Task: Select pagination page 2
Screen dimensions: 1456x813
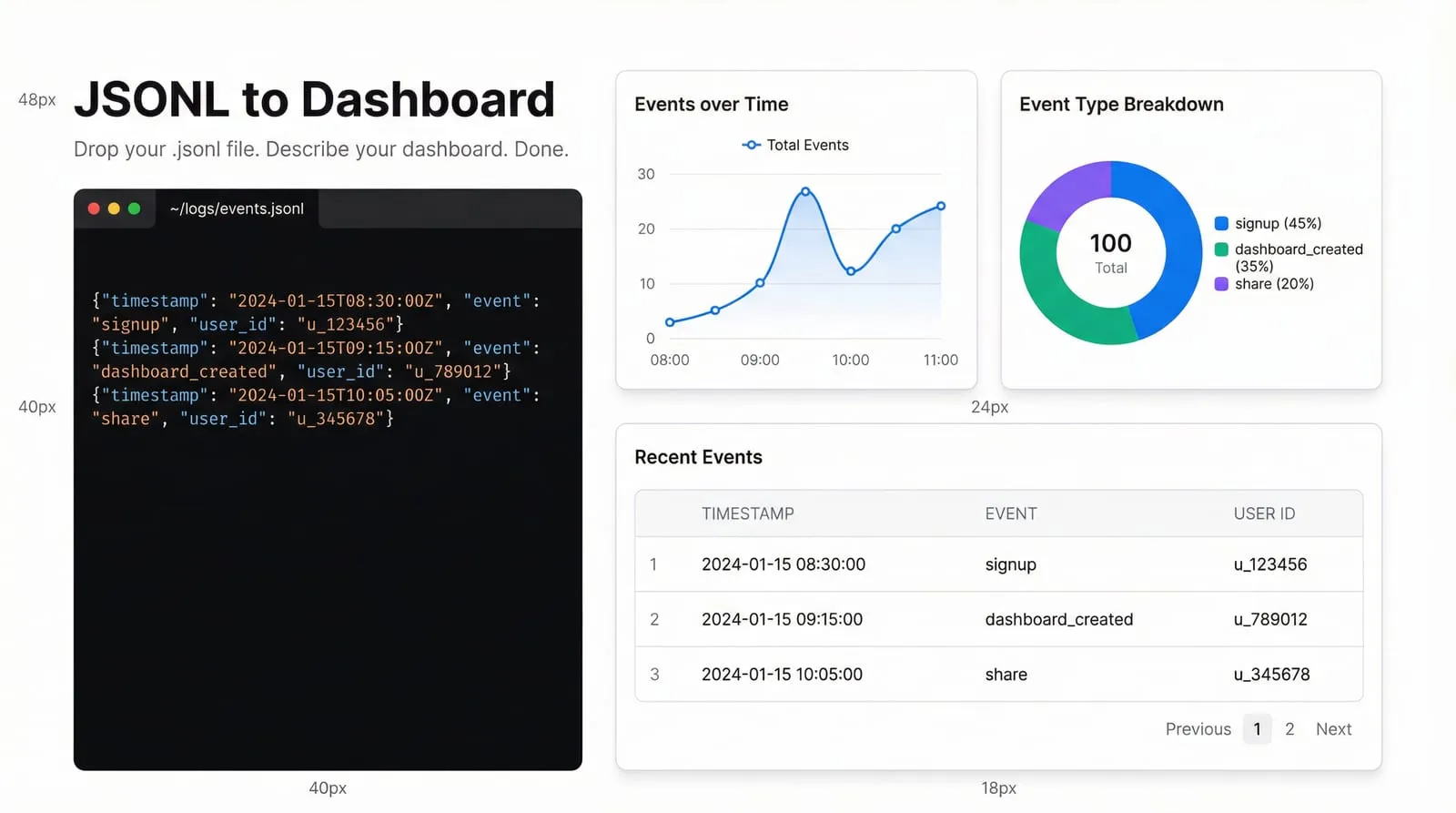Action: click(1289, 729)
